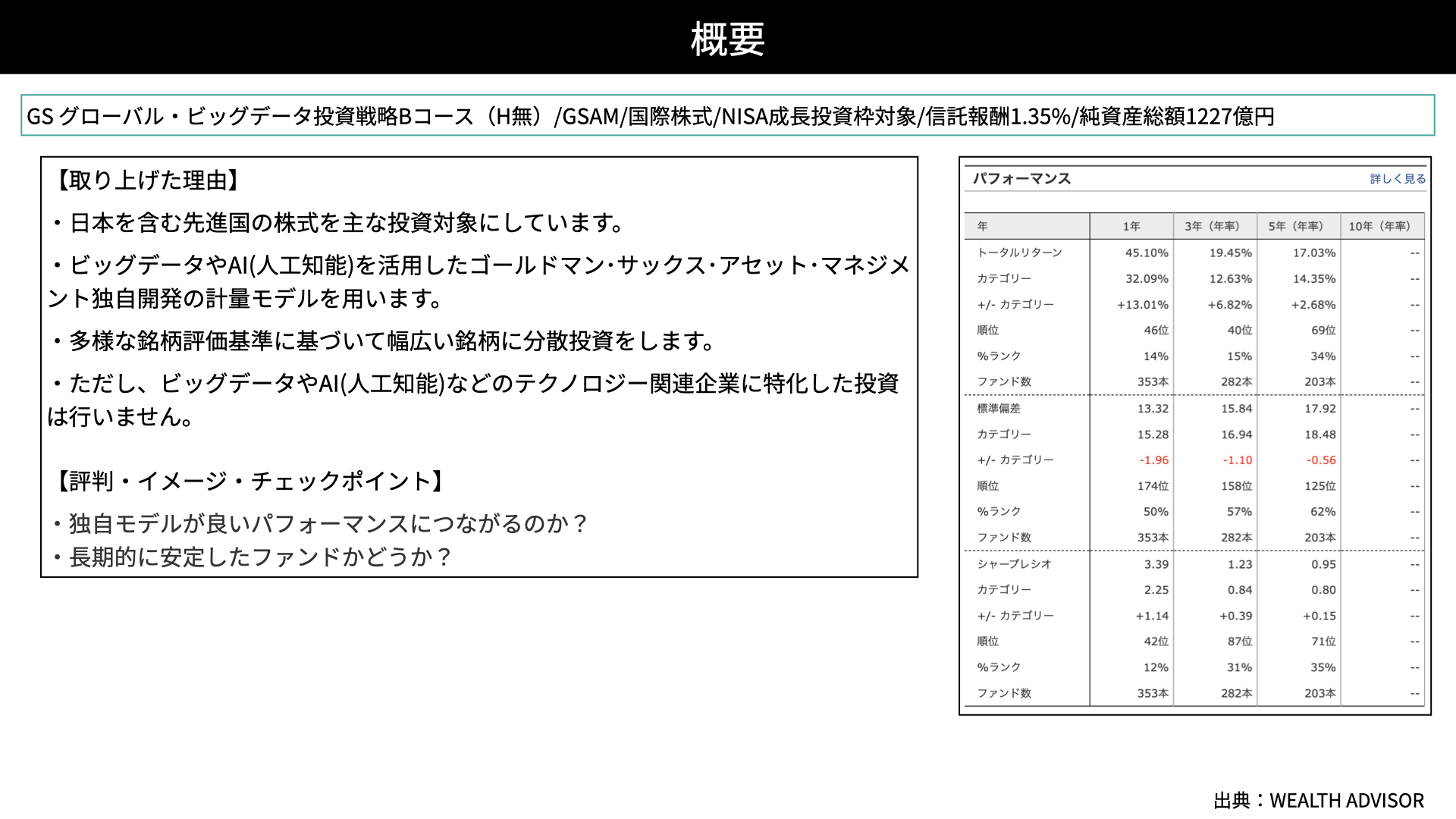Screen dimensions: 1456x819
Task: Select the +13.01% category difference value
Action: point(1143,305)
